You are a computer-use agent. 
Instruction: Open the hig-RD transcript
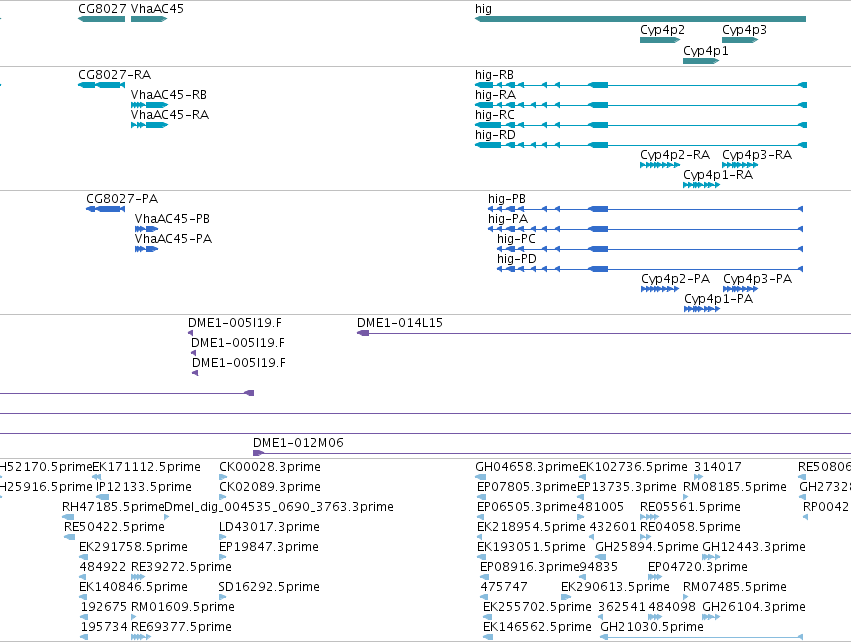[x=495, y=135]
